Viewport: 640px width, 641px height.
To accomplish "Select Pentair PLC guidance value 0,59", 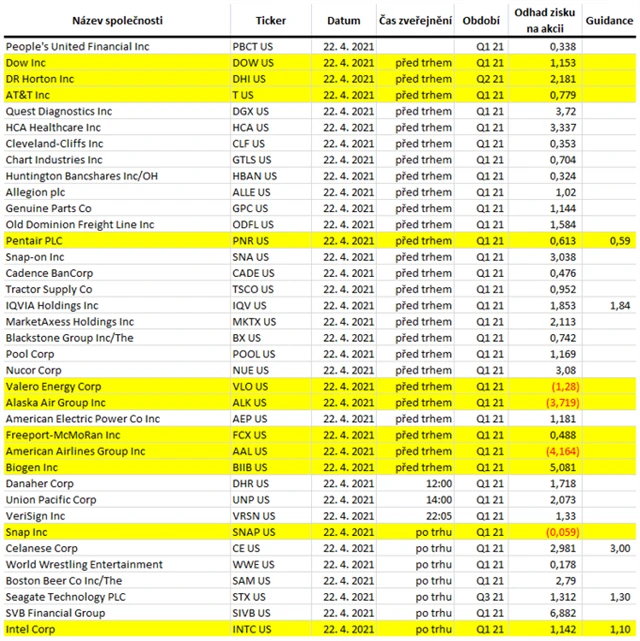I will pyautogui.click(x=620, y=241).
